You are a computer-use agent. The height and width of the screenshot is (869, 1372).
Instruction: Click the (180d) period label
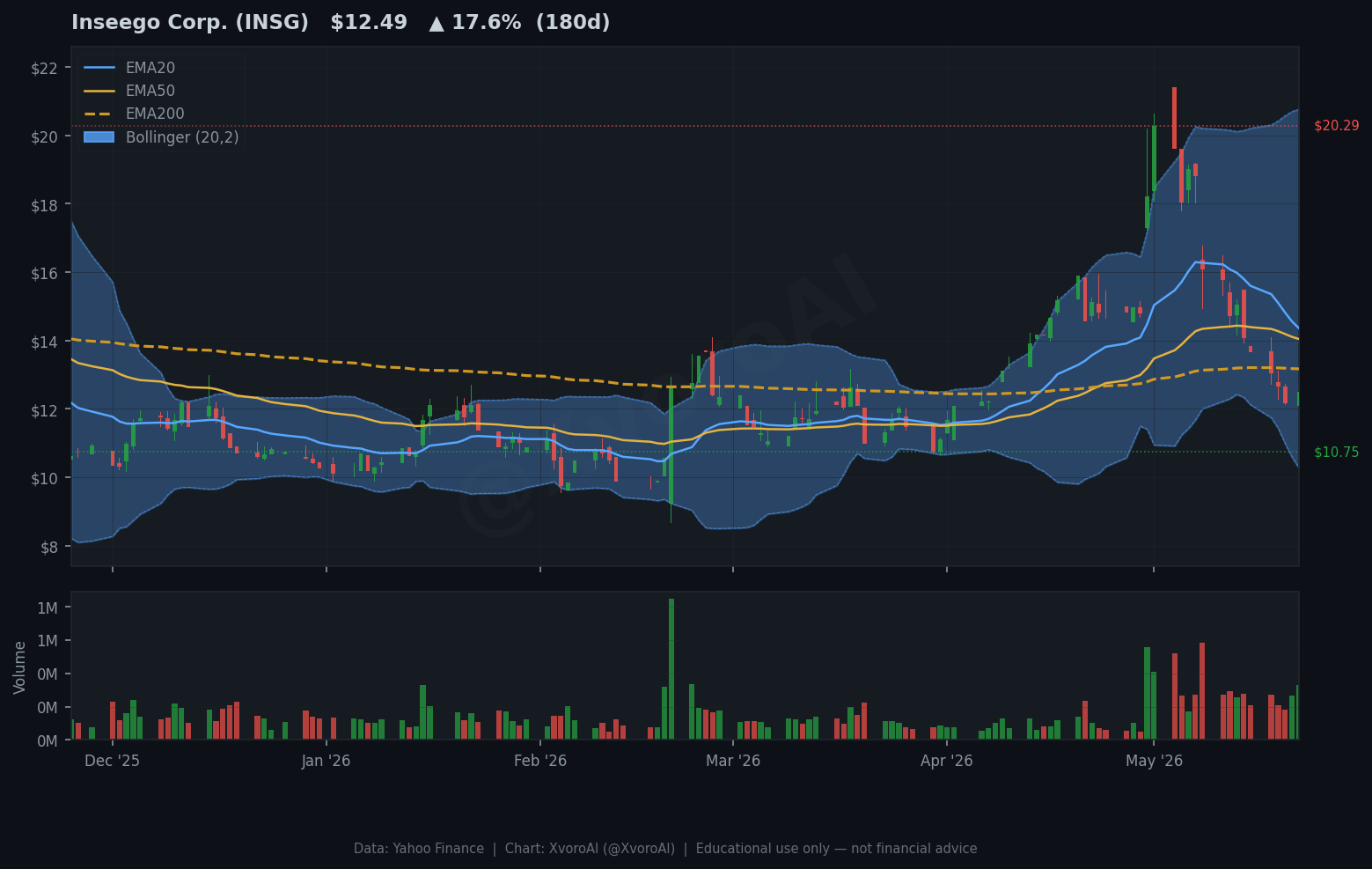pos(573,23)
